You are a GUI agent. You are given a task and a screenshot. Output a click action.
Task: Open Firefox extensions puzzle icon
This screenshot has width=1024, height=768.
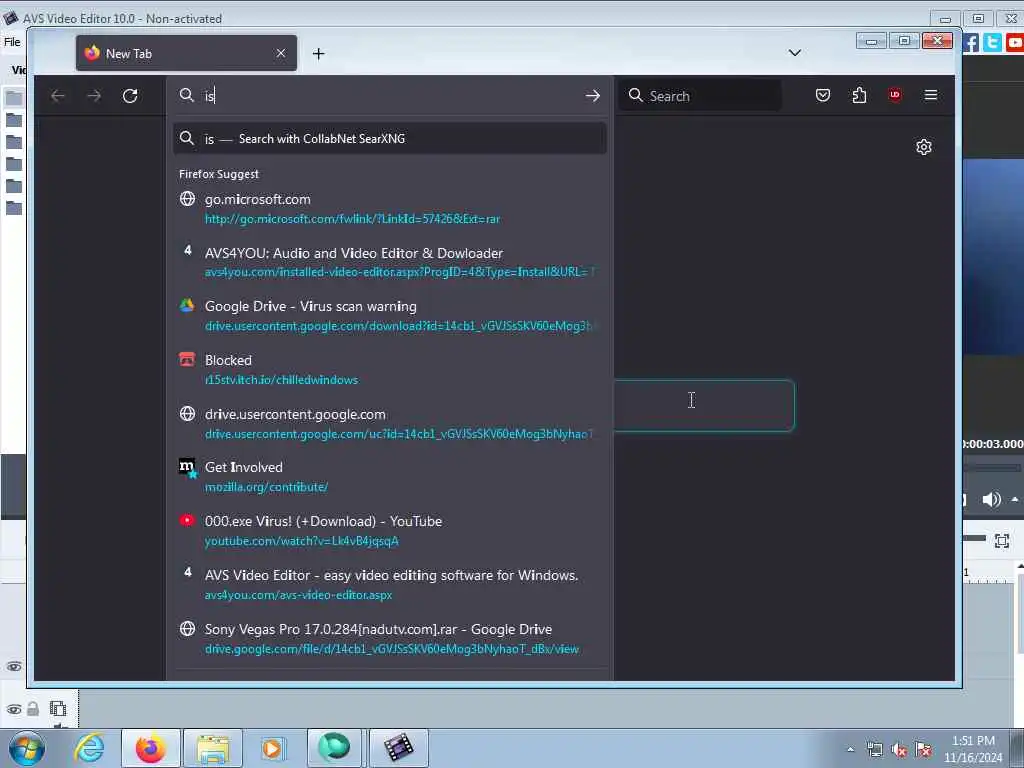click(x=859, y=95)
